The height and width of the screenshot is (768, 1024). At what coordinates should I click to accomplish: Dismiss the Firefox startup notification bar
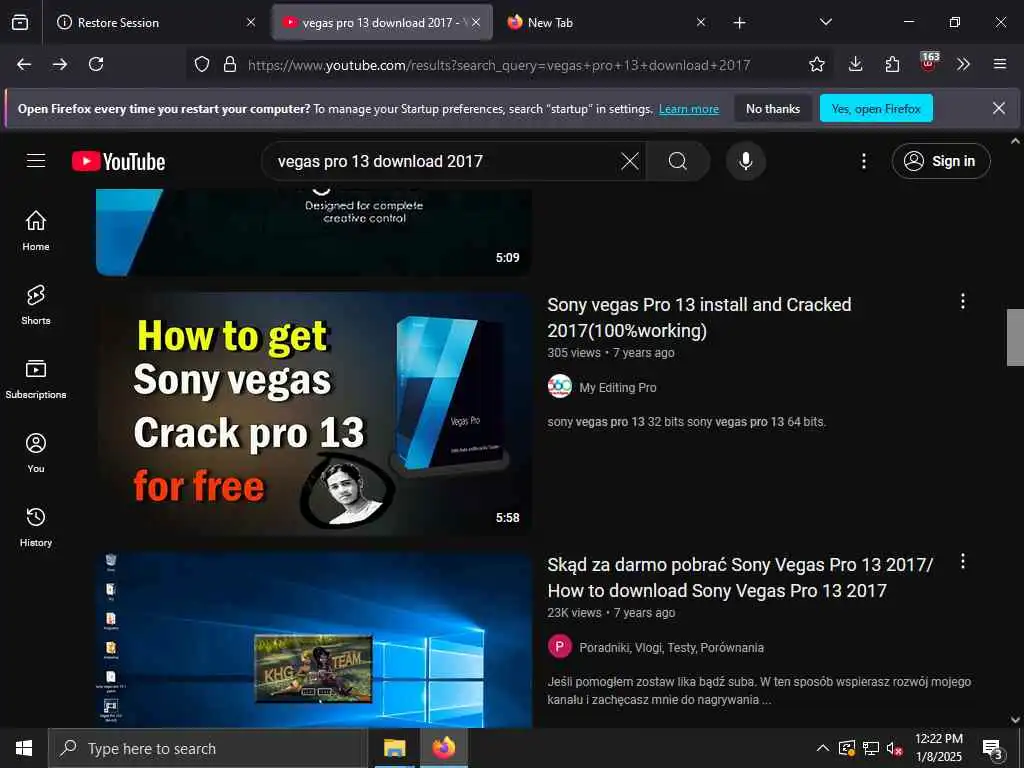tap(999, 108)
